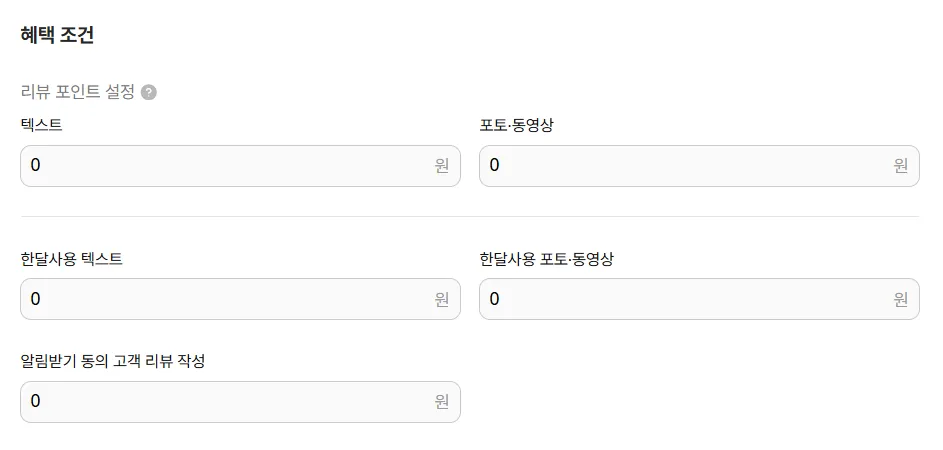Screen dimensions: 943x450
Task: Click the 알림받기 동의 고객 리뷰 작성 label
Action: [113, 361]
